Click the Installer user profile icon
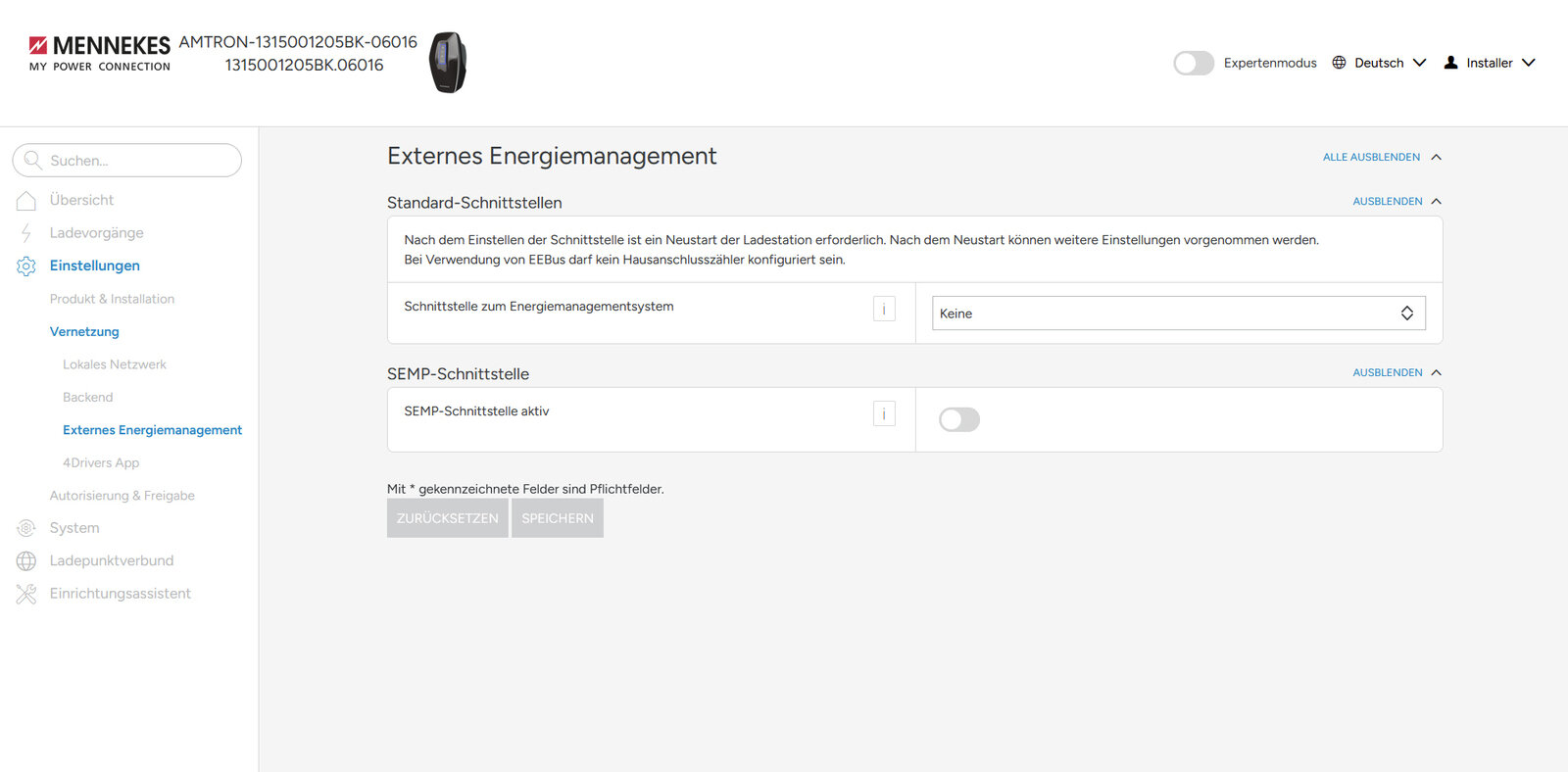 (1451, 63)
